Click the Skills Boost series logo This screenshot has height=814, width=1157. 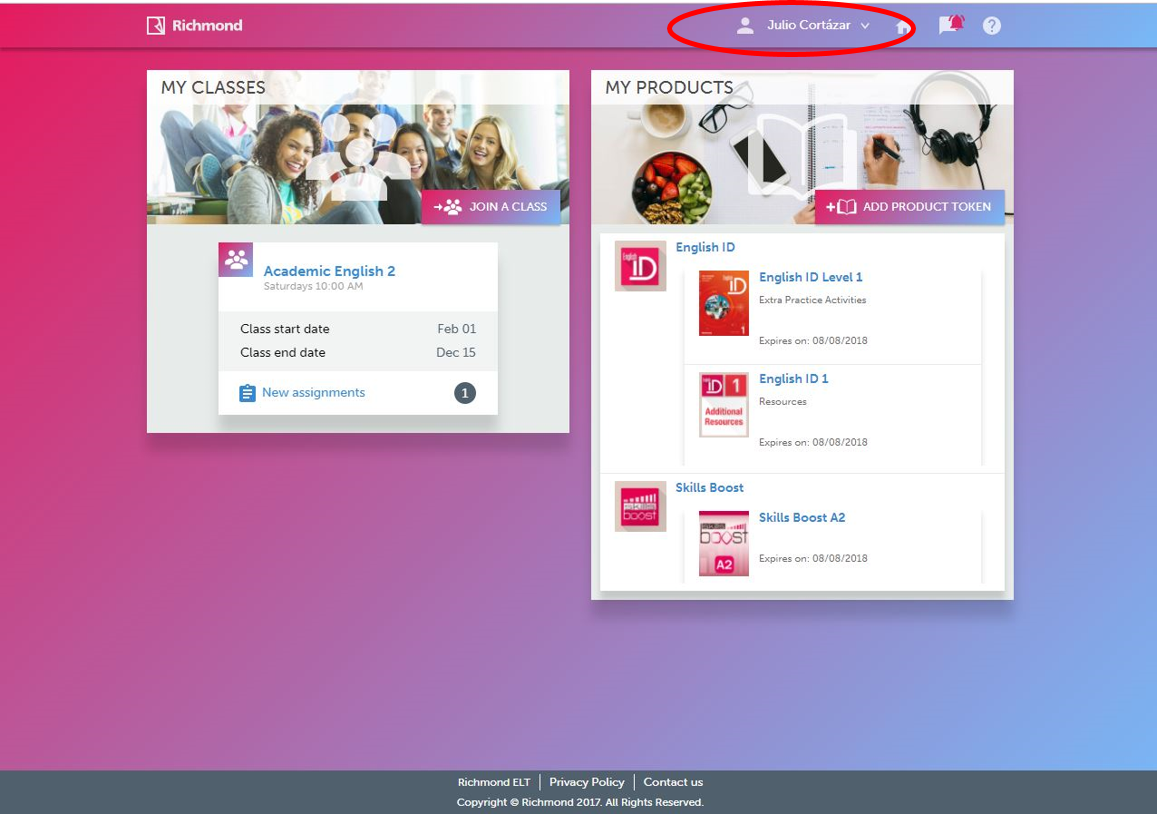pos(640,506)
